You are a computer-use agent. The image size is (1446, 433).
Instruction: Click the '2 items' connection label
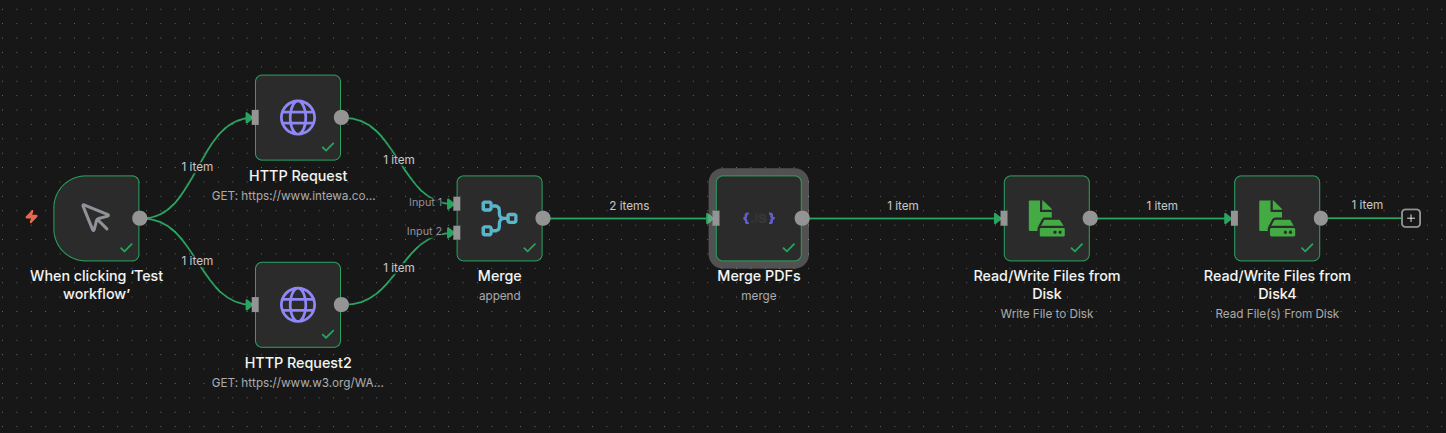(x=629, y=206)
